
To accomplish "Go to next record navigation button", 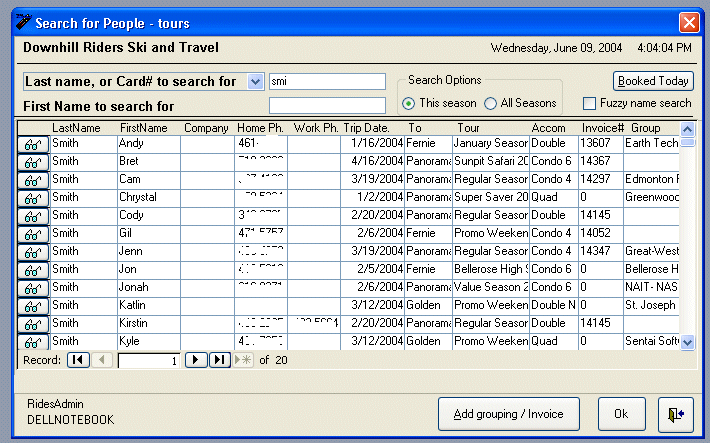I will [x=196, y=360].
